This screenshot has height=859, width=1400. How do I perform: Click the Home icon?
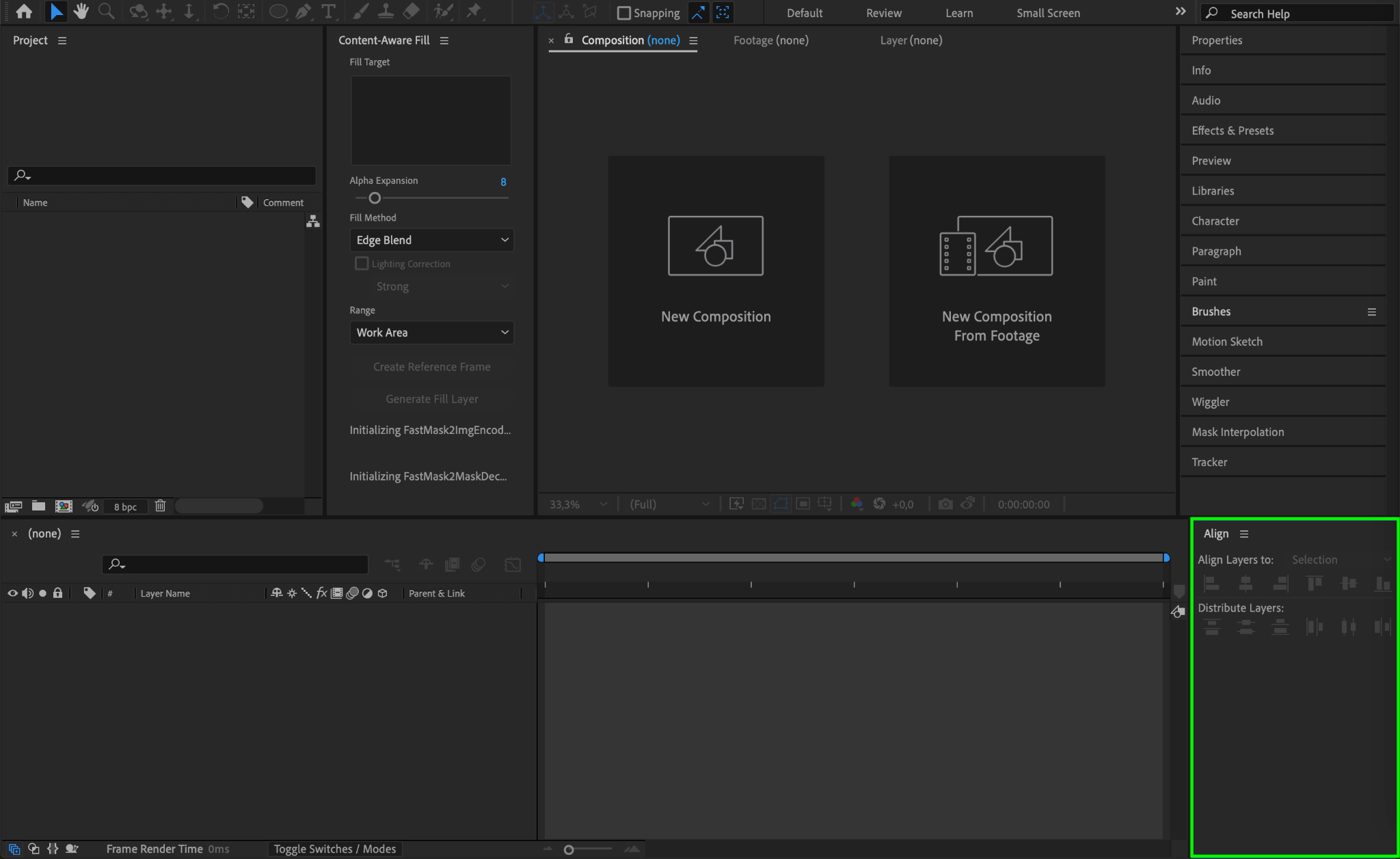(24, 12)
